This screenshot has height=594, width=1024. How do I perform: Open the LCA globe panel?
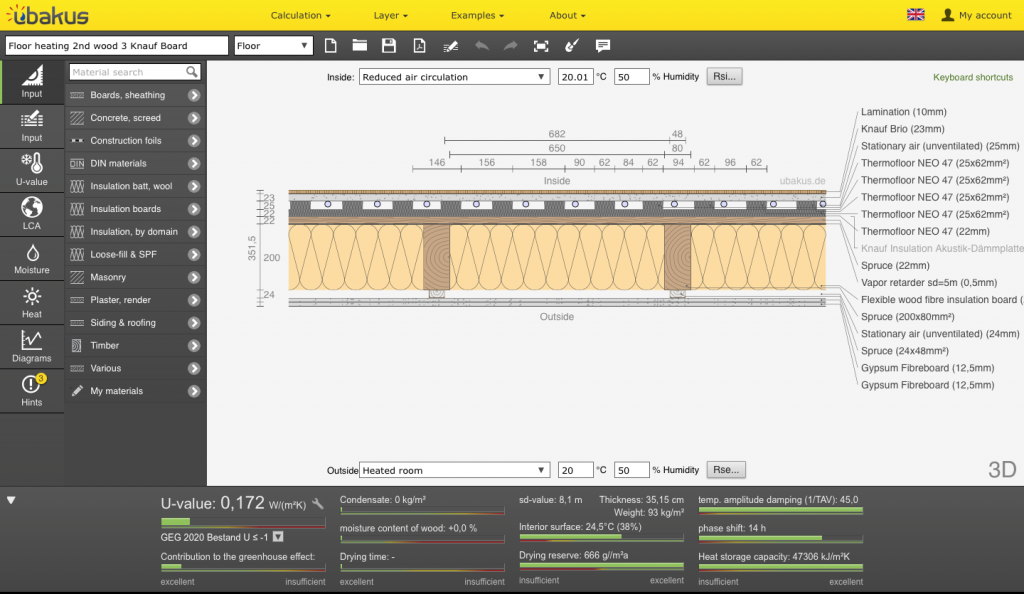click(x=32, y=213)
